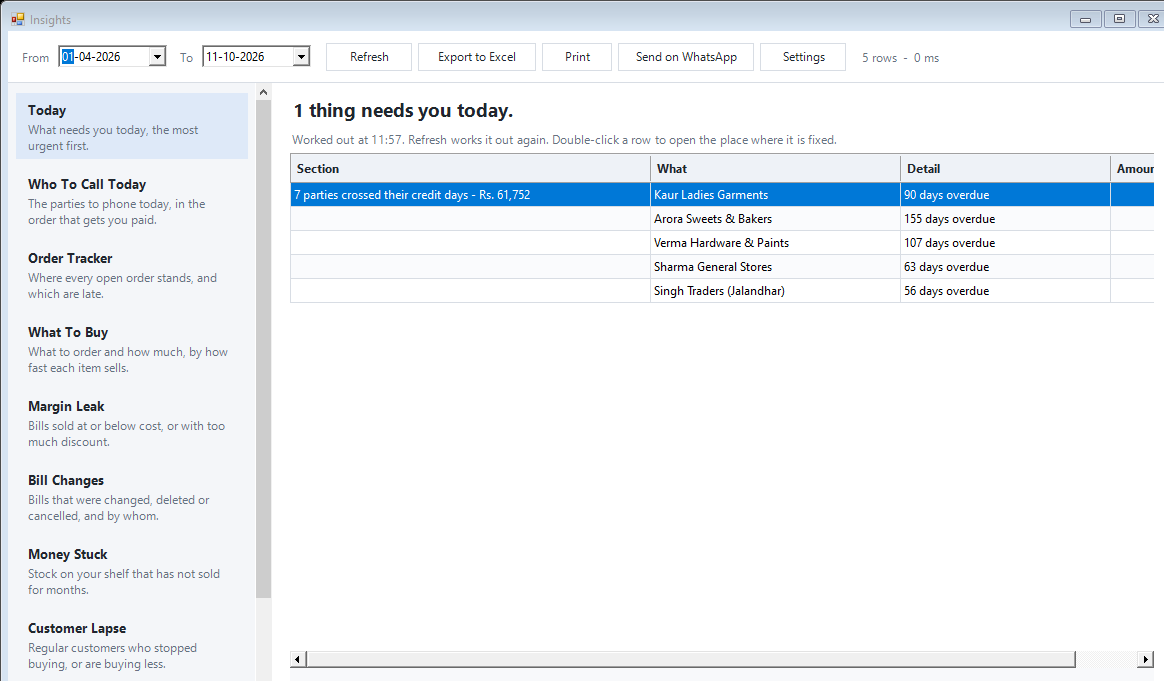Sort by the Section column header
1164x681 pixels.
(x=471, y=169)
